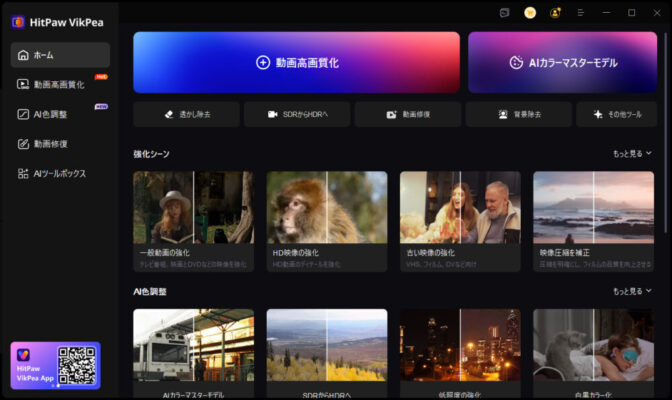672x400 pixels.
Task: Open the 動画修復 quick tool button
Action: (408, 114)
